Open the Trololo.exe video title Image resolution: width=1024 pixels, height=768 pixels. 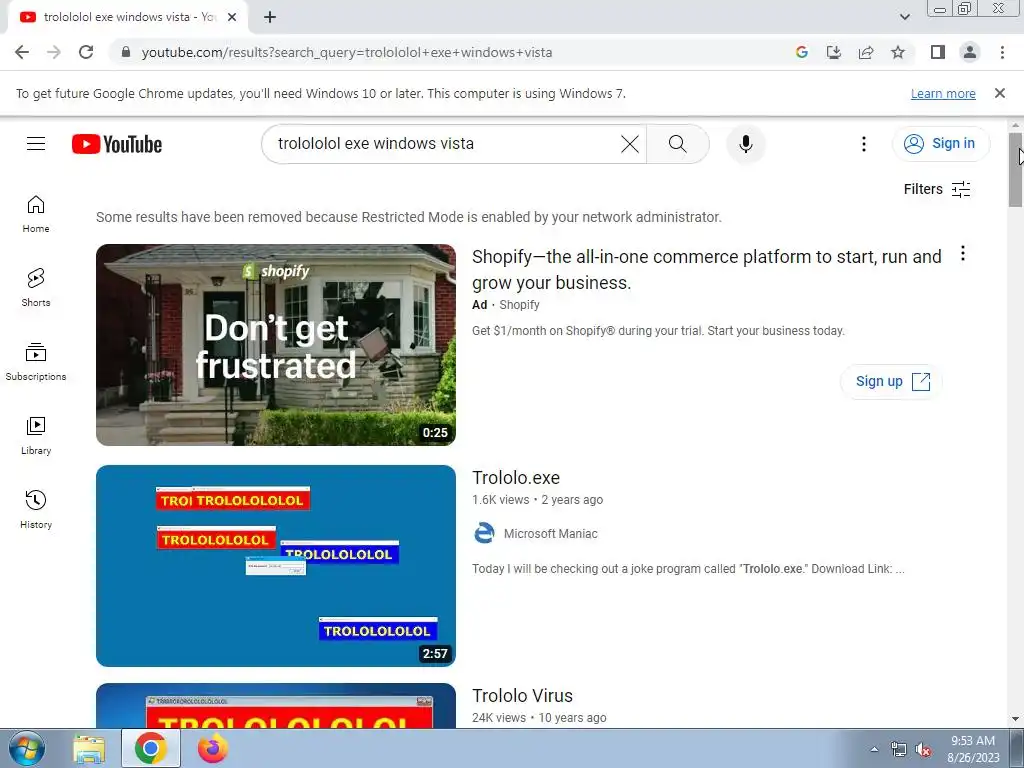click(x=516, y=477)
